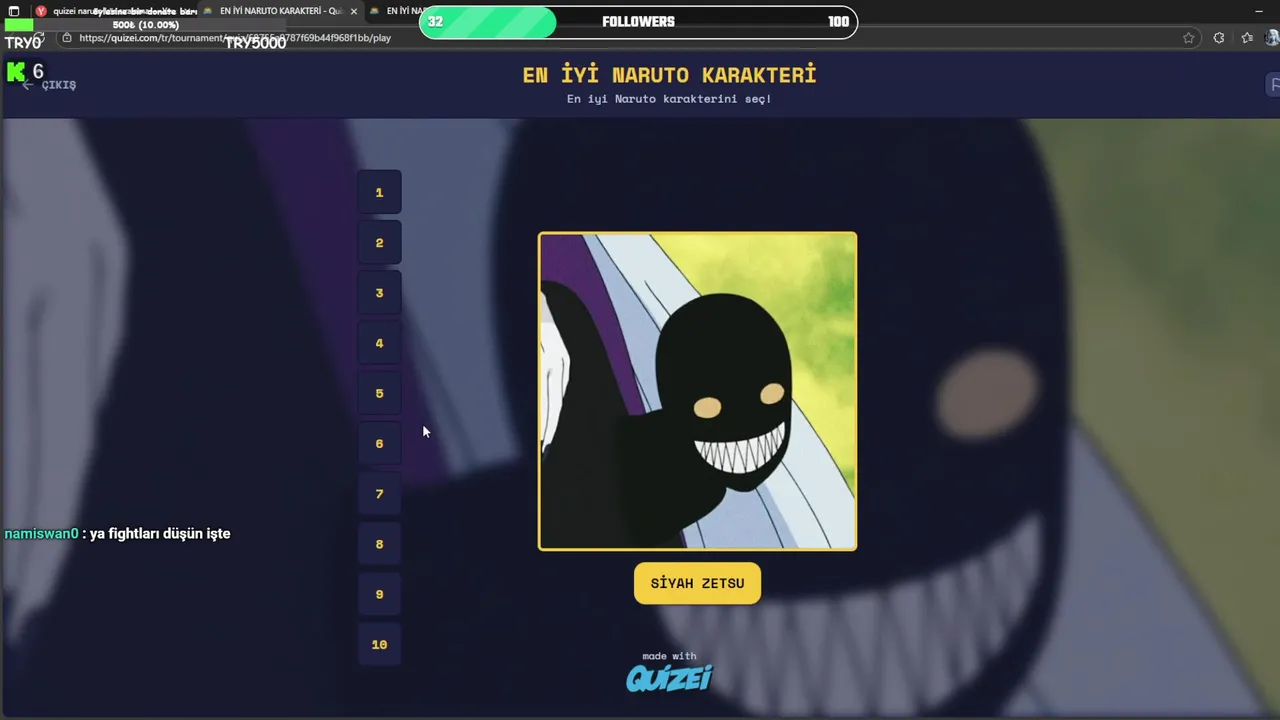Place character in rank slot 3
Screen dimensions: 1280x720
coord(379,293)
